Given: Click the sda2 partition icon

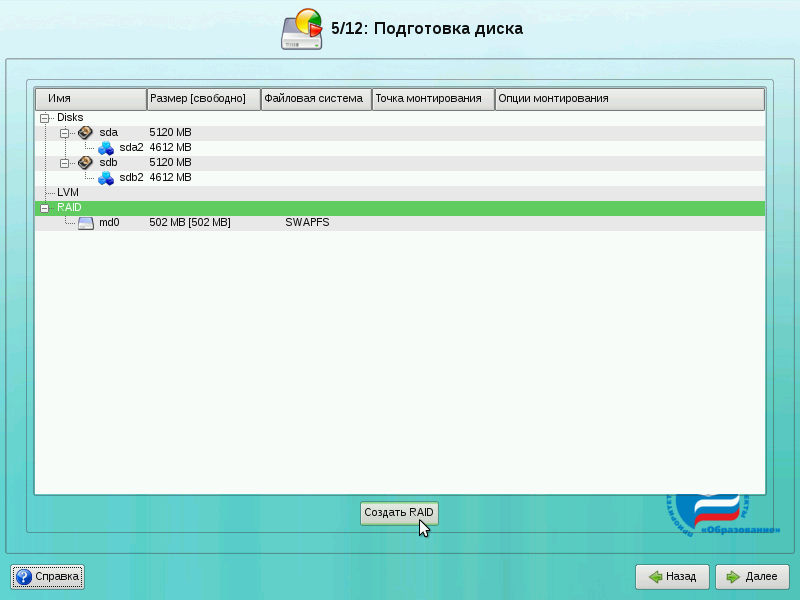Looking at the screenshot, I should point(106,147).
